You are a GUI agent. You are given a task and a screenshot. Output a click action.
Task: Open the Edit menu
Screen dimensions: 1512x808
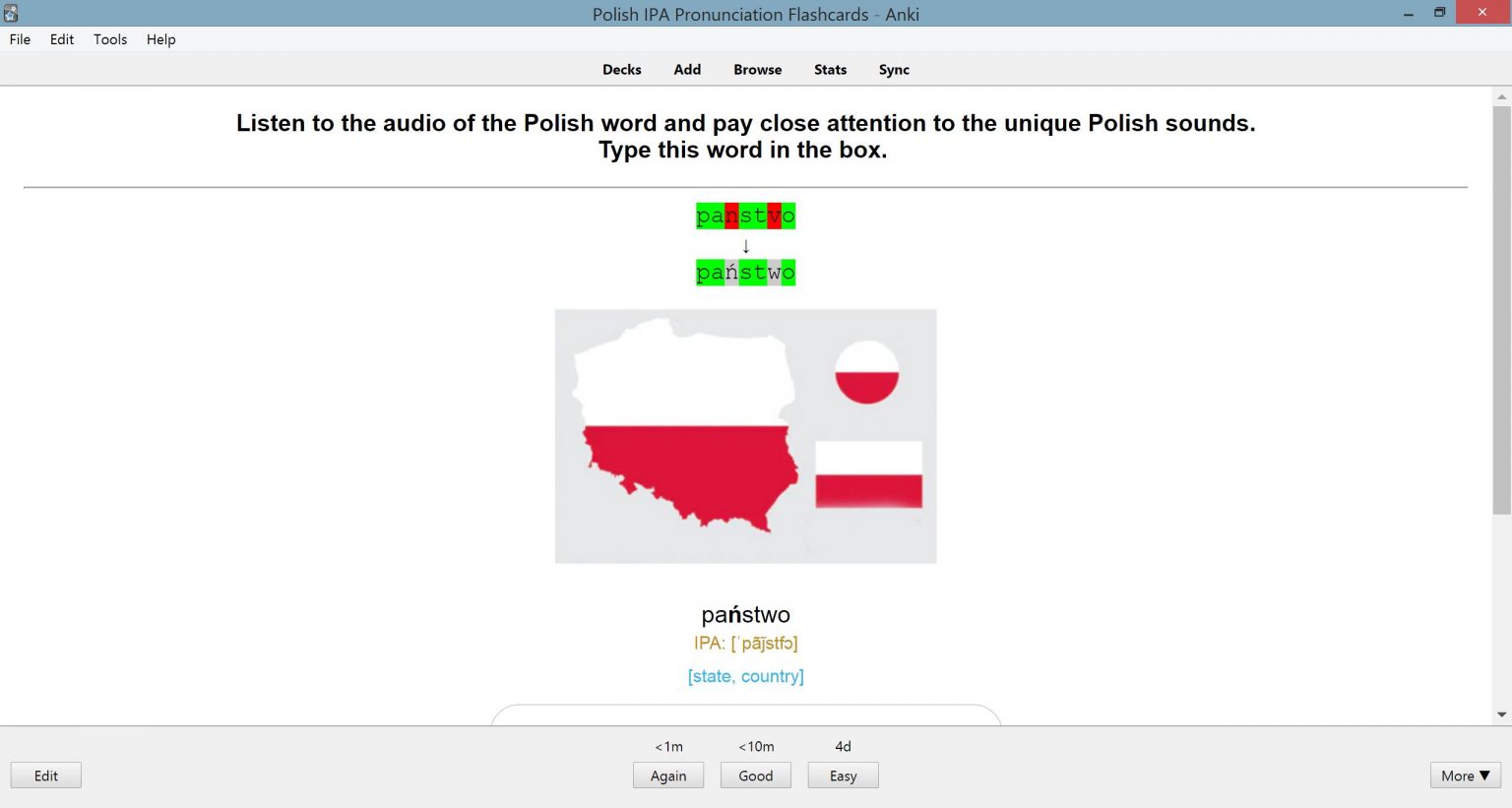point(61,39)
